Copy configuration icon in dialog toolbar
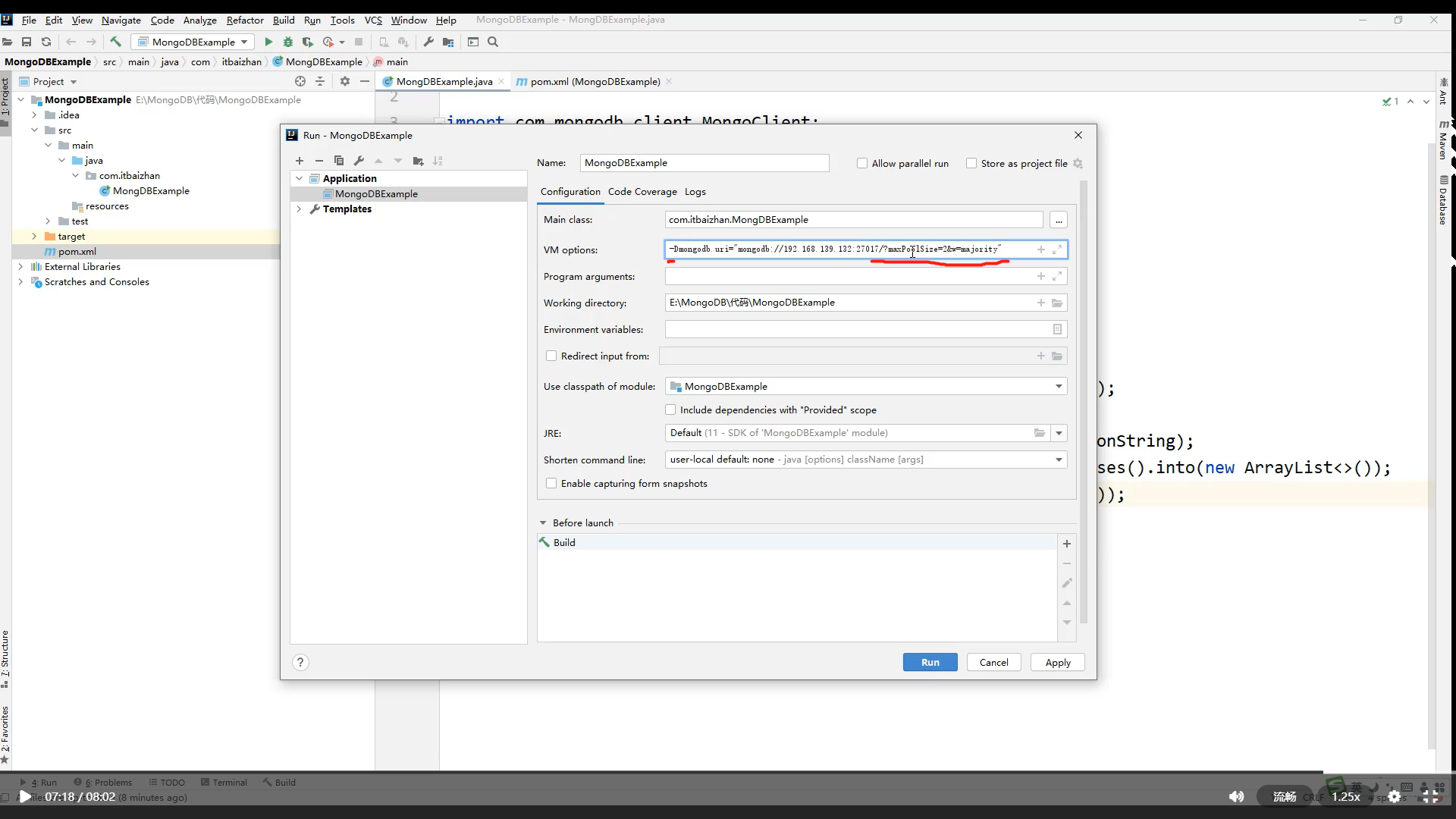1456x819 pixels. (339, 161)
